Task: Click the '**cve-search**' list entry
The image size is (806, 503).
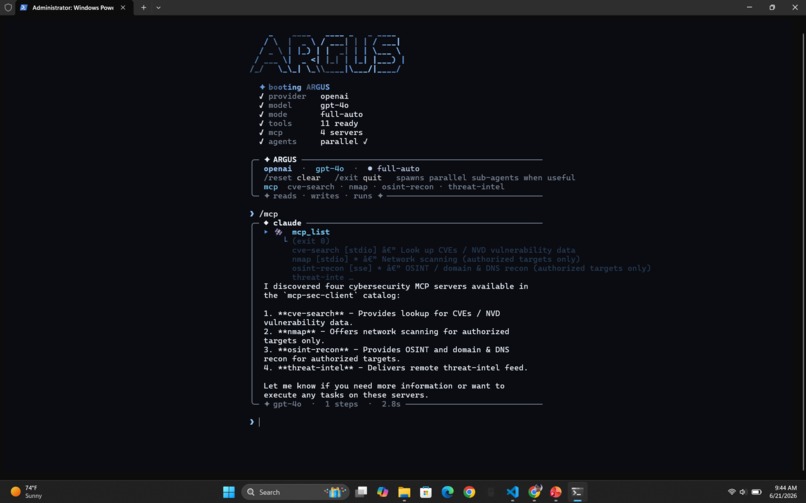Action: (310, 313)
